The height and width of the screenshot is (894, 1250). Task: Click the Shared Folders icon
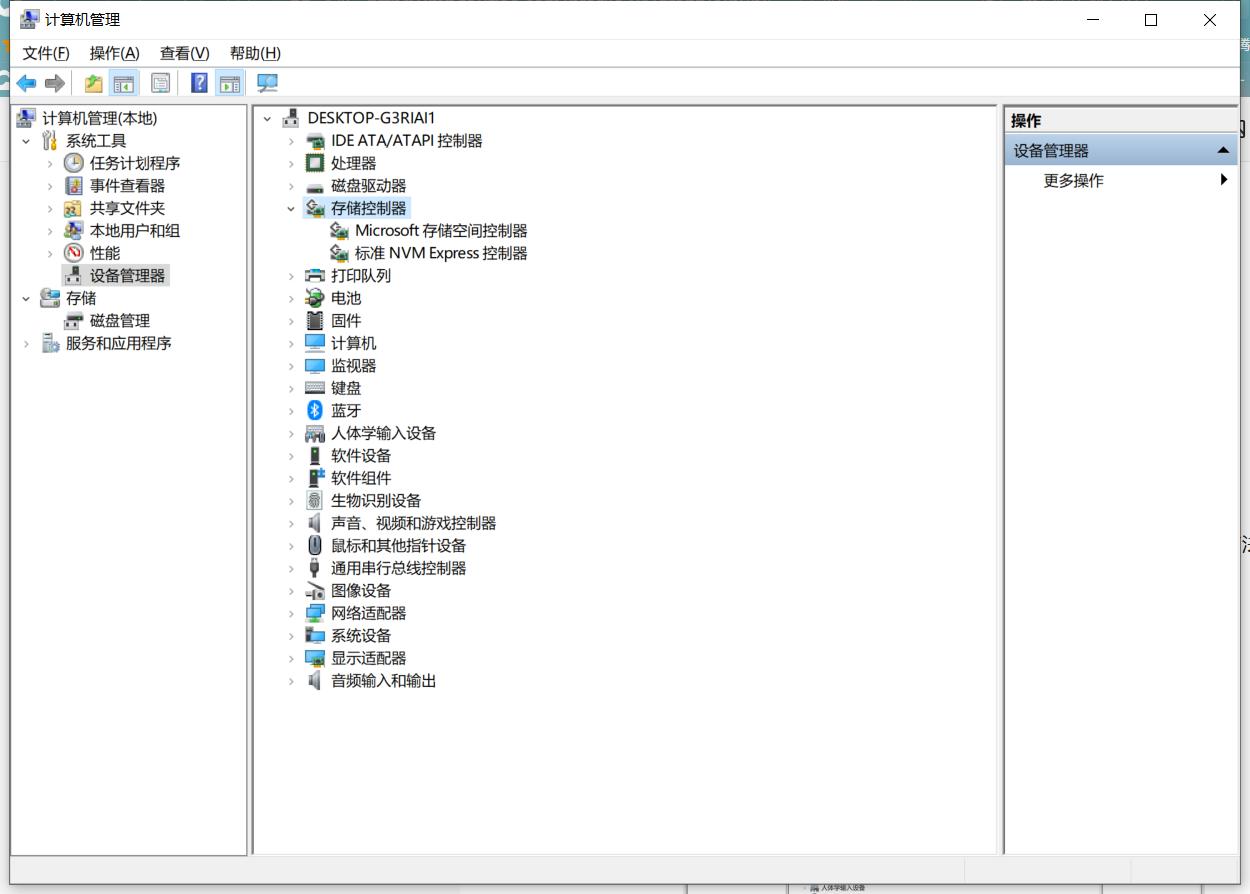point(74,208)
